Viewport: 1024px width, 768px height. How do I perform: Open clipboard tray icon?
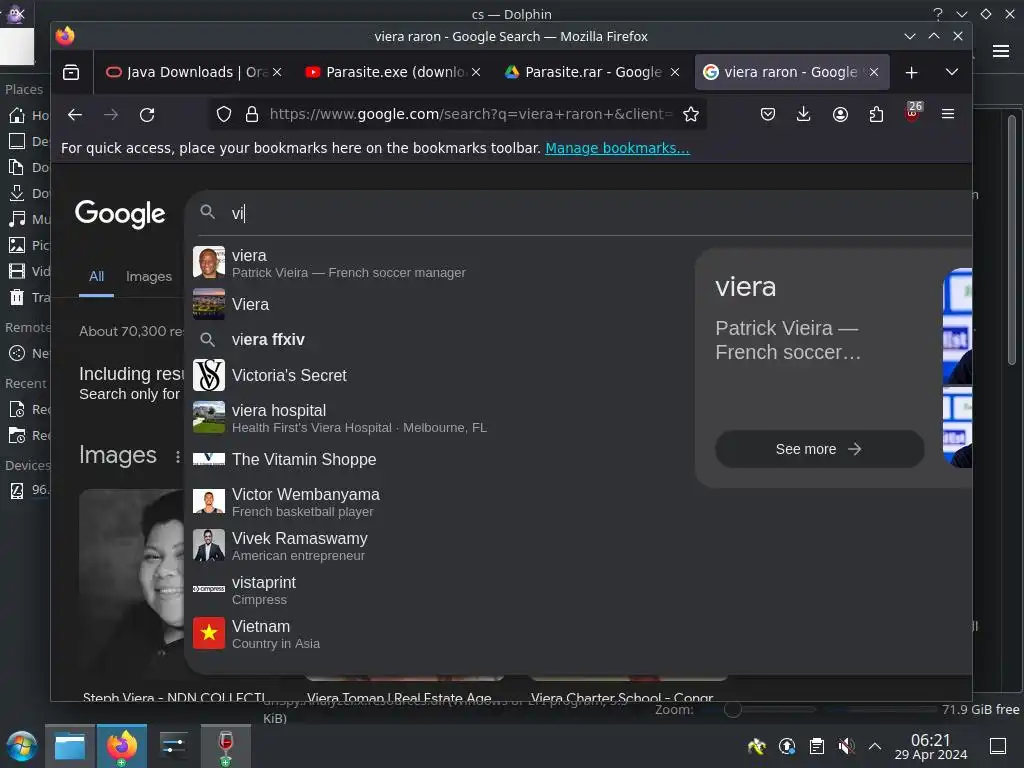816,746
